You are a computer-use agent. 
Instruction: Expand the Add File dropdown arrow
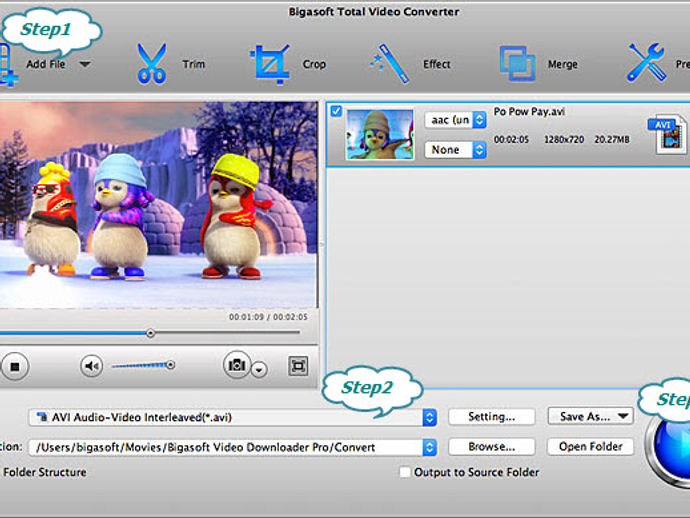[x=85, y=64]
